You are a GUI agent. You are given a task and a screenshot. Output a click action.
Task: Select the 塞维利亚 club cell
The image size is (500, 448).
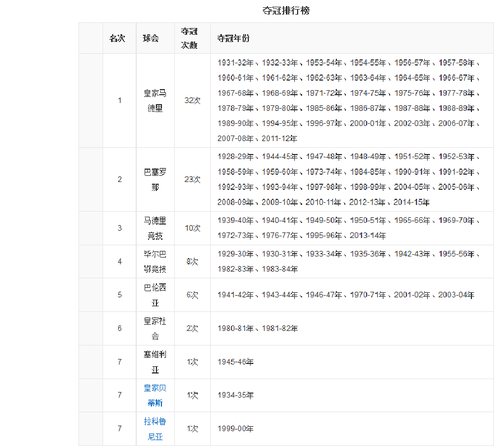click(x=155, y=362)
